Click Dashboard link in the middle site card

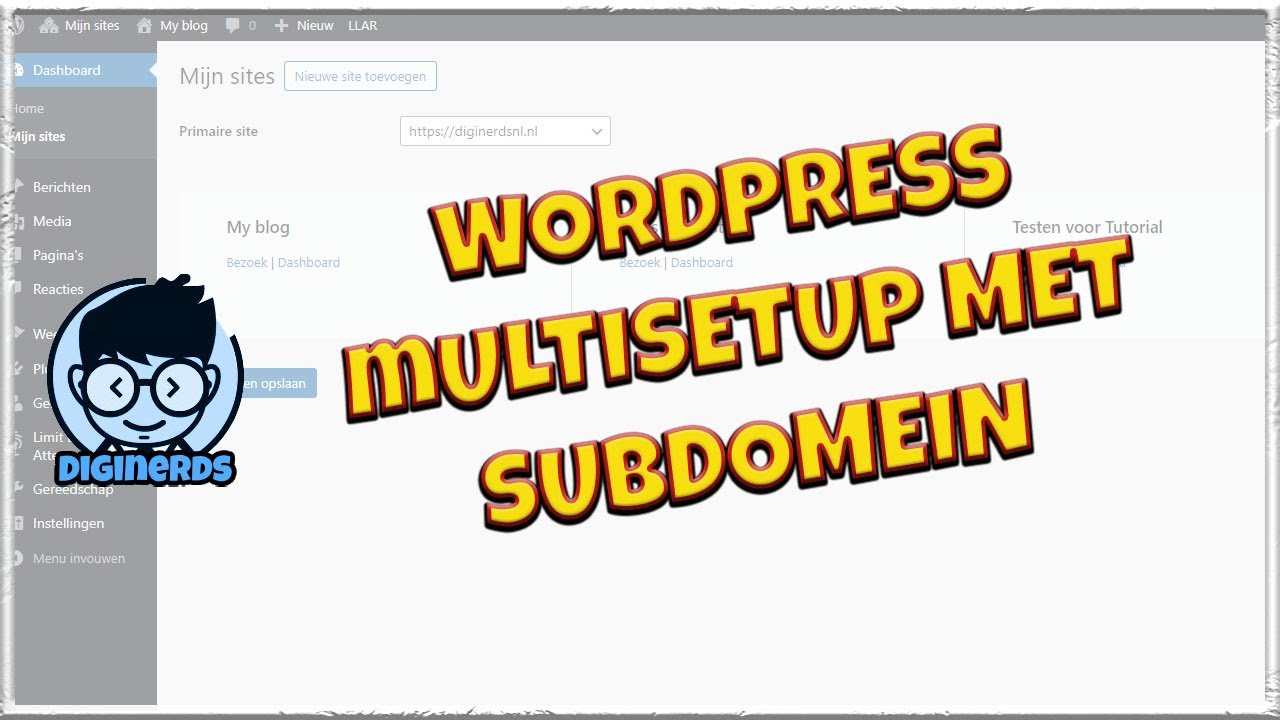click(x=702, y=262)
